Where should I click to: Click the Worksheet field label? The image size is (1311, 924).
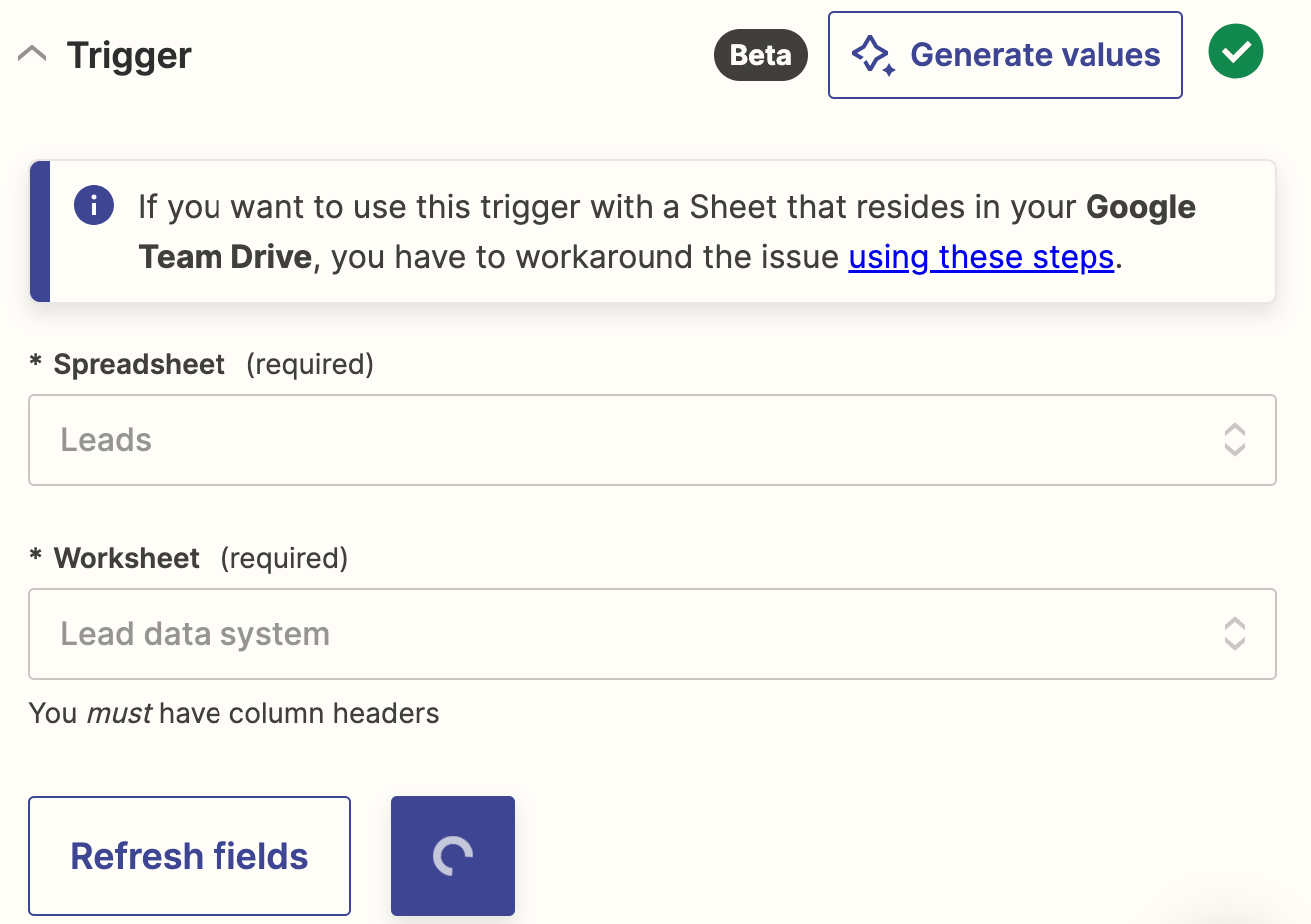coord(126,559)
